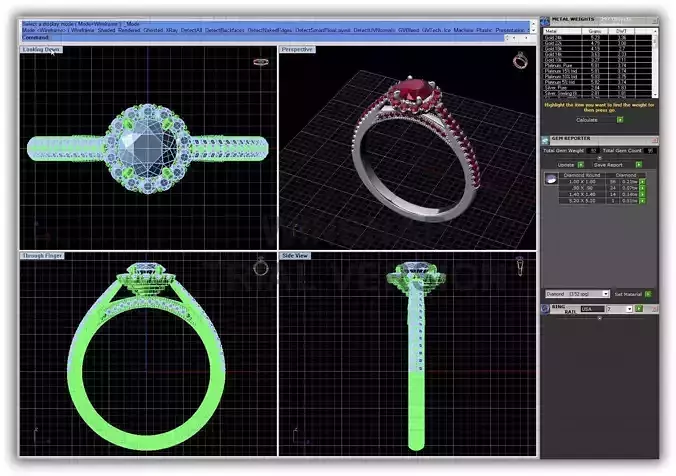Viewport: 676px width, 476px height.
Task: Select Silver Pure row in metals table
Action: point(598,88)
